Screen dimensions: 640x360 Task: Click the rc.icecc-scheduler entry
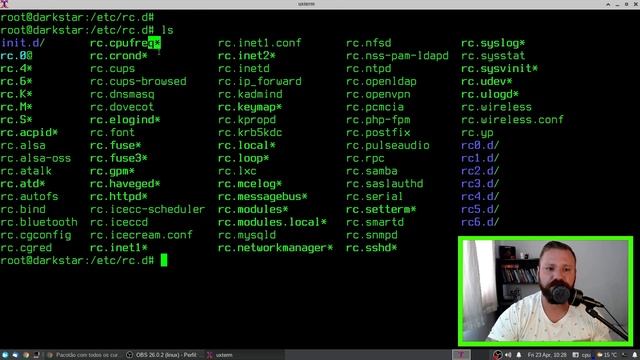pyautogui.click(x=147, y=209)
